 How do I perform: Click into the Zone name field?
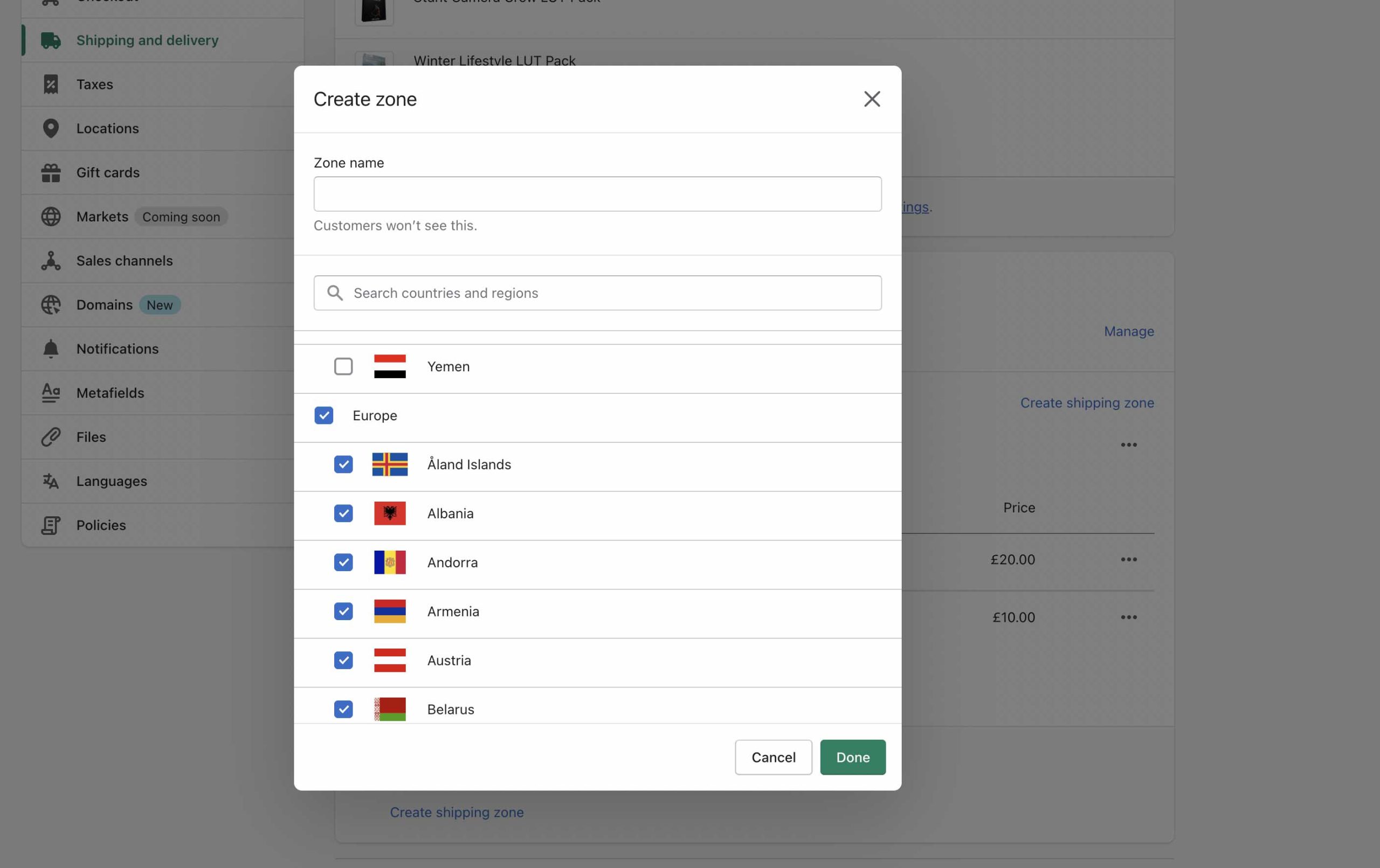[x=597, y=194]
